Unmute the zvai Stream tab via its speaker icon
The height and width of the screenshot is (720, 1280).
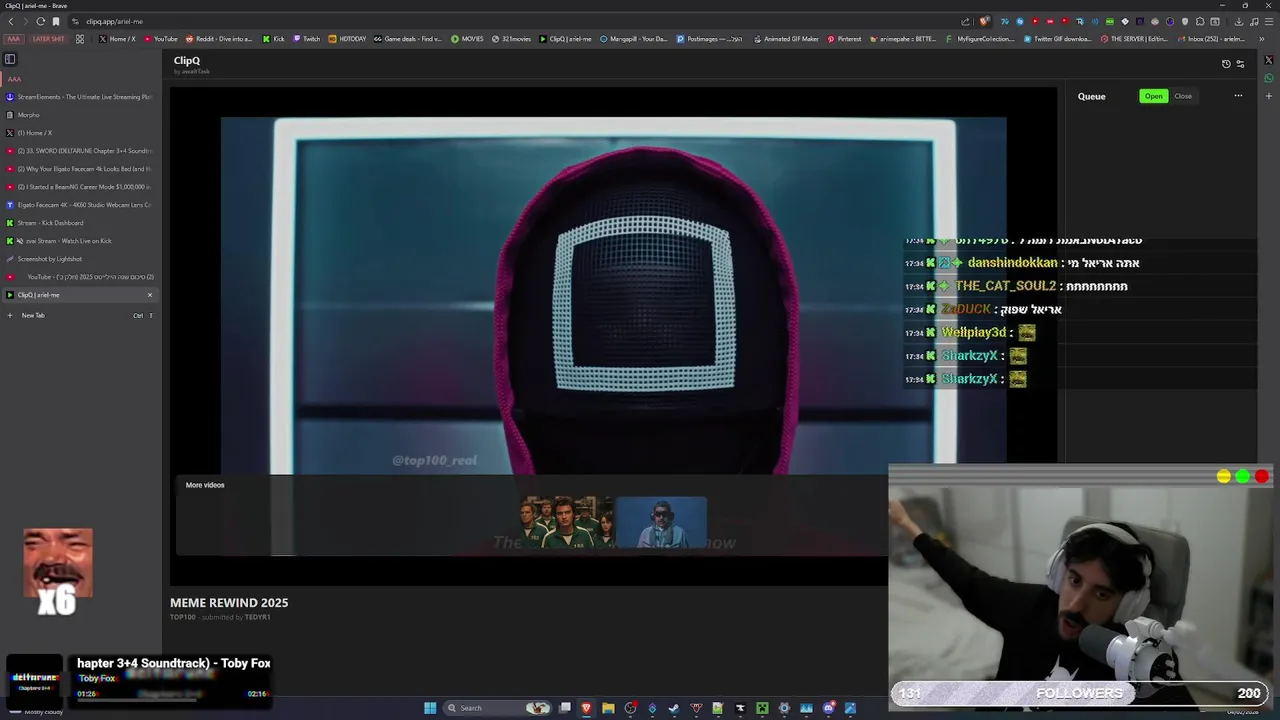[20, 241]
